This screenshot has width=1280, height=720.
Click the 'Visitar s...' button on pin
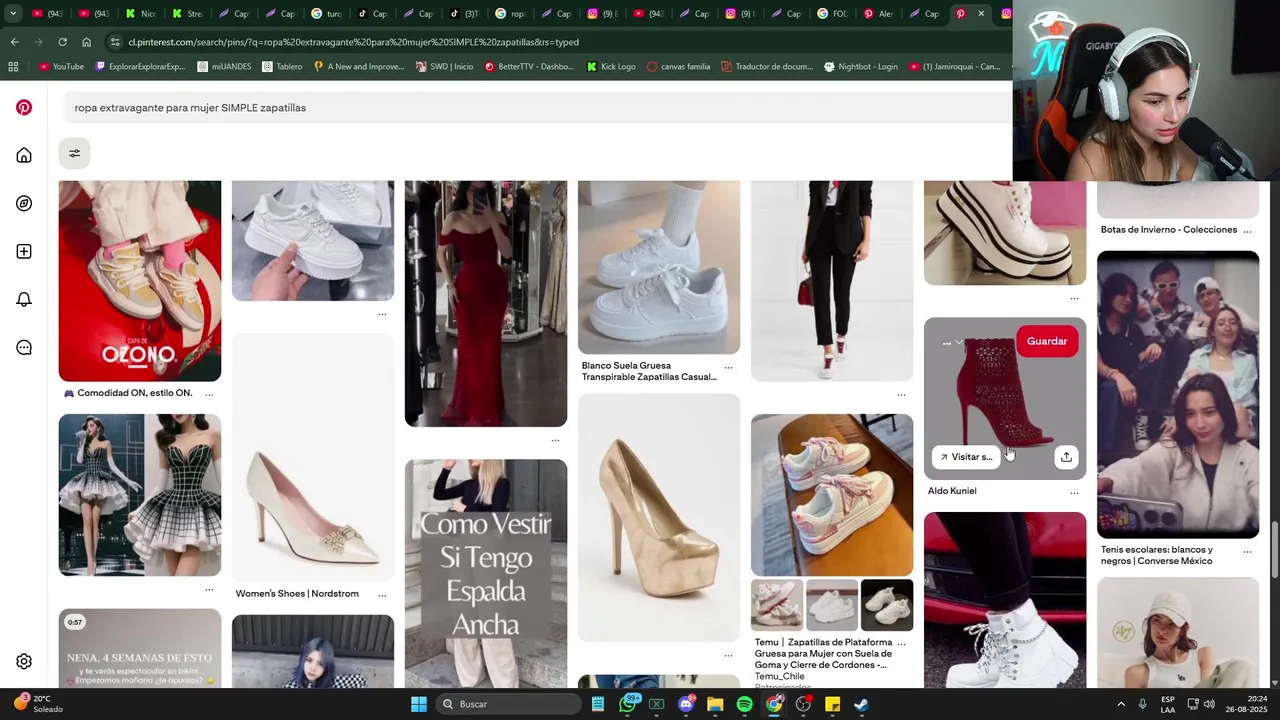tap(966, 457)
